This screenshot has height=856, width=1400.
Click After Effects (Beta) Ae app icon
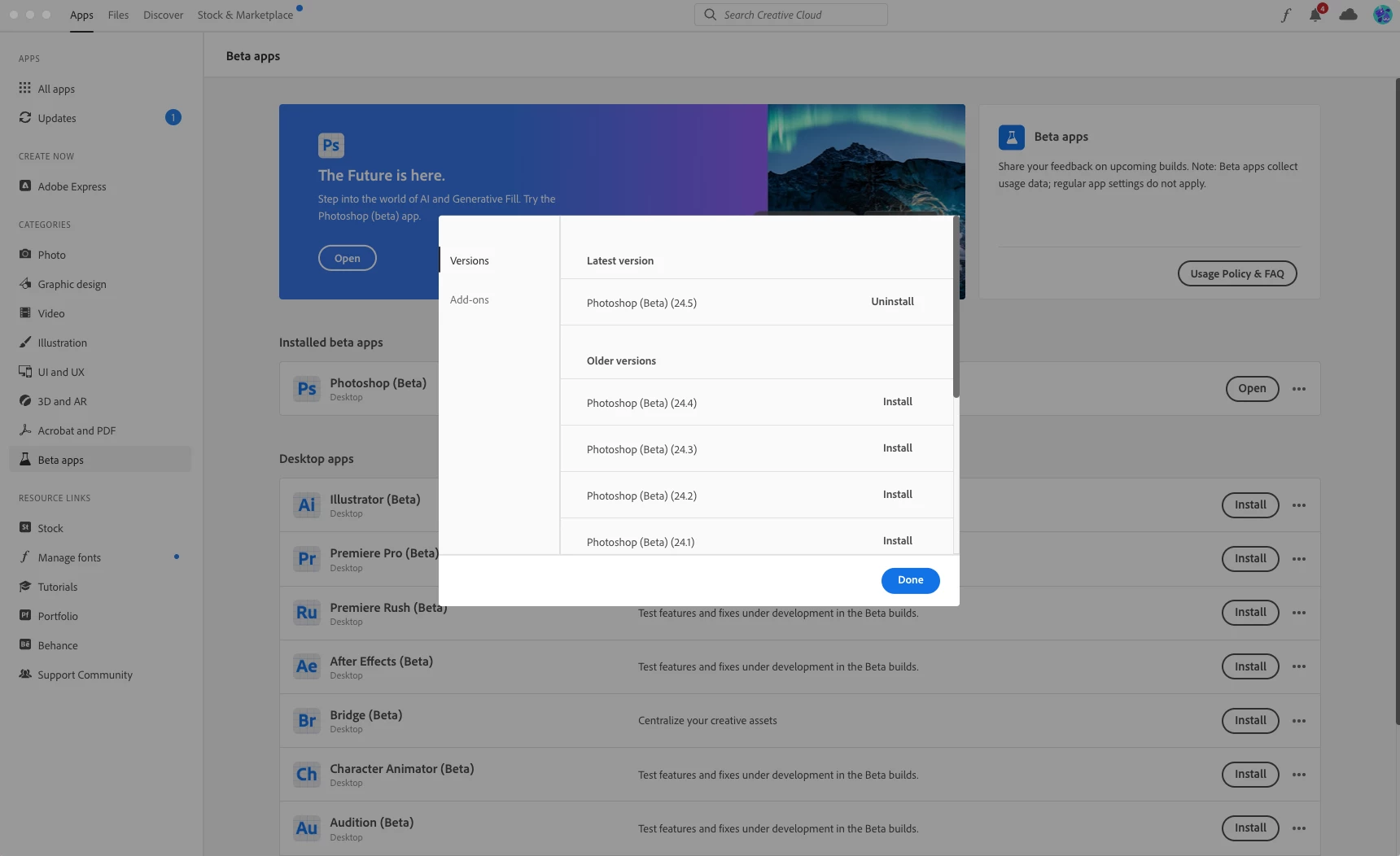pyautogui.click(x=307, y=666)
